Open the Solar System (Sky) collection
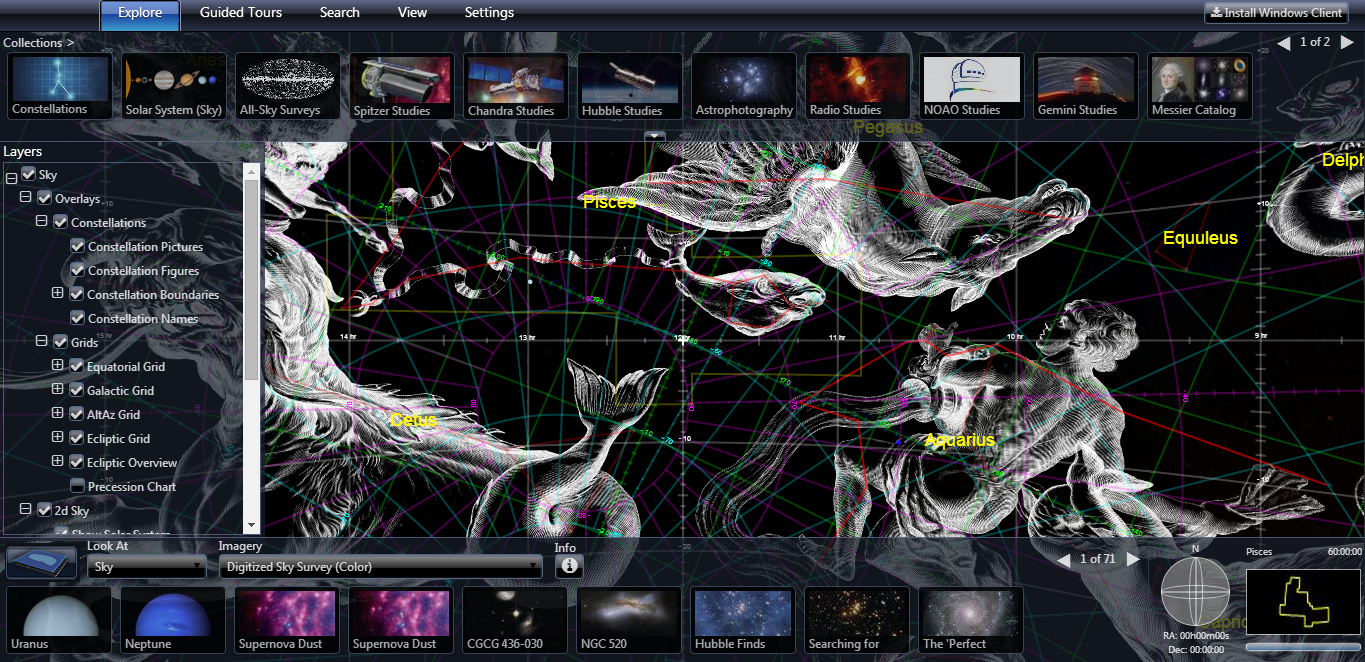 tap(174, 87)
